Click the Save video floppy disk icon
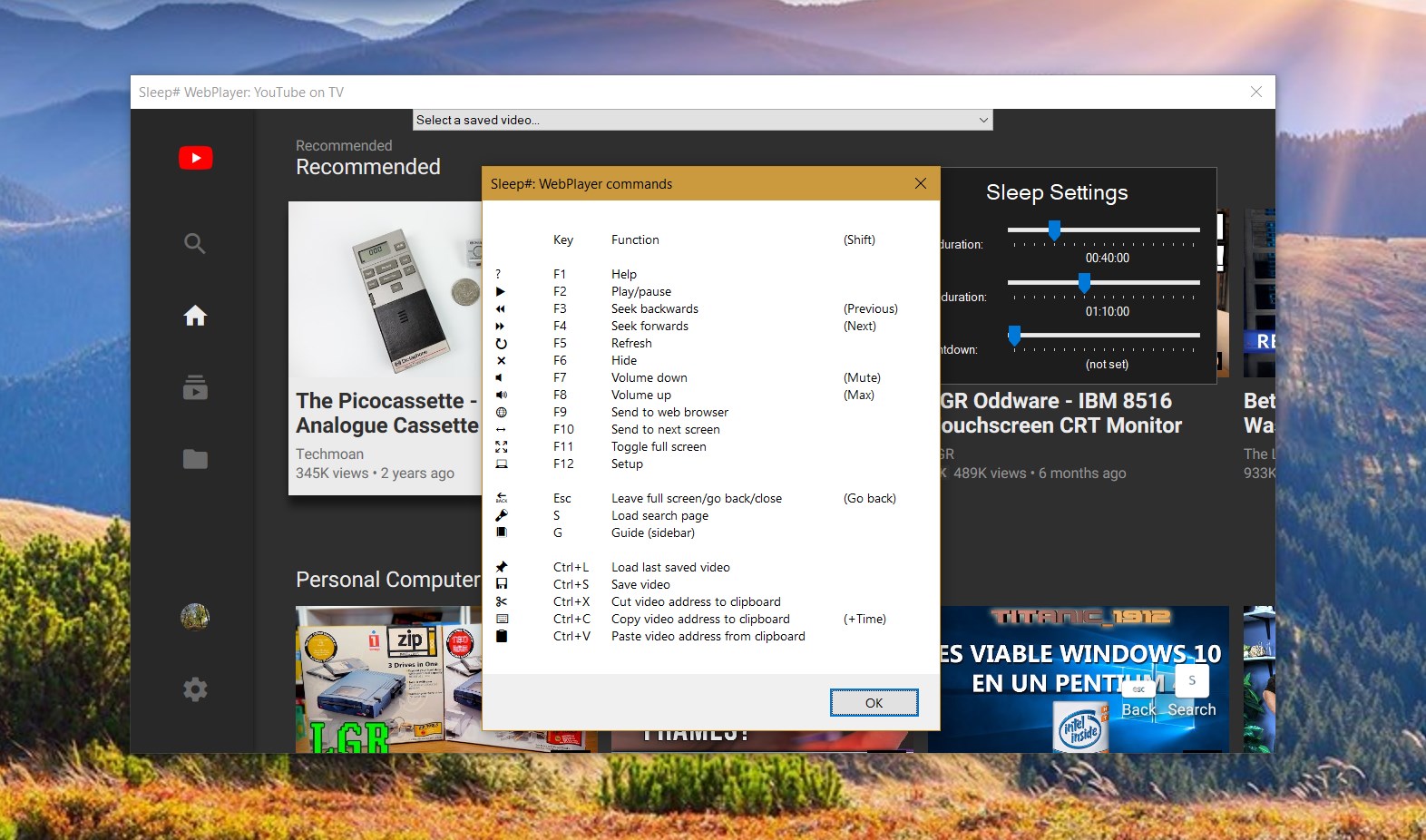The image size is (1426, 840). 501,584
